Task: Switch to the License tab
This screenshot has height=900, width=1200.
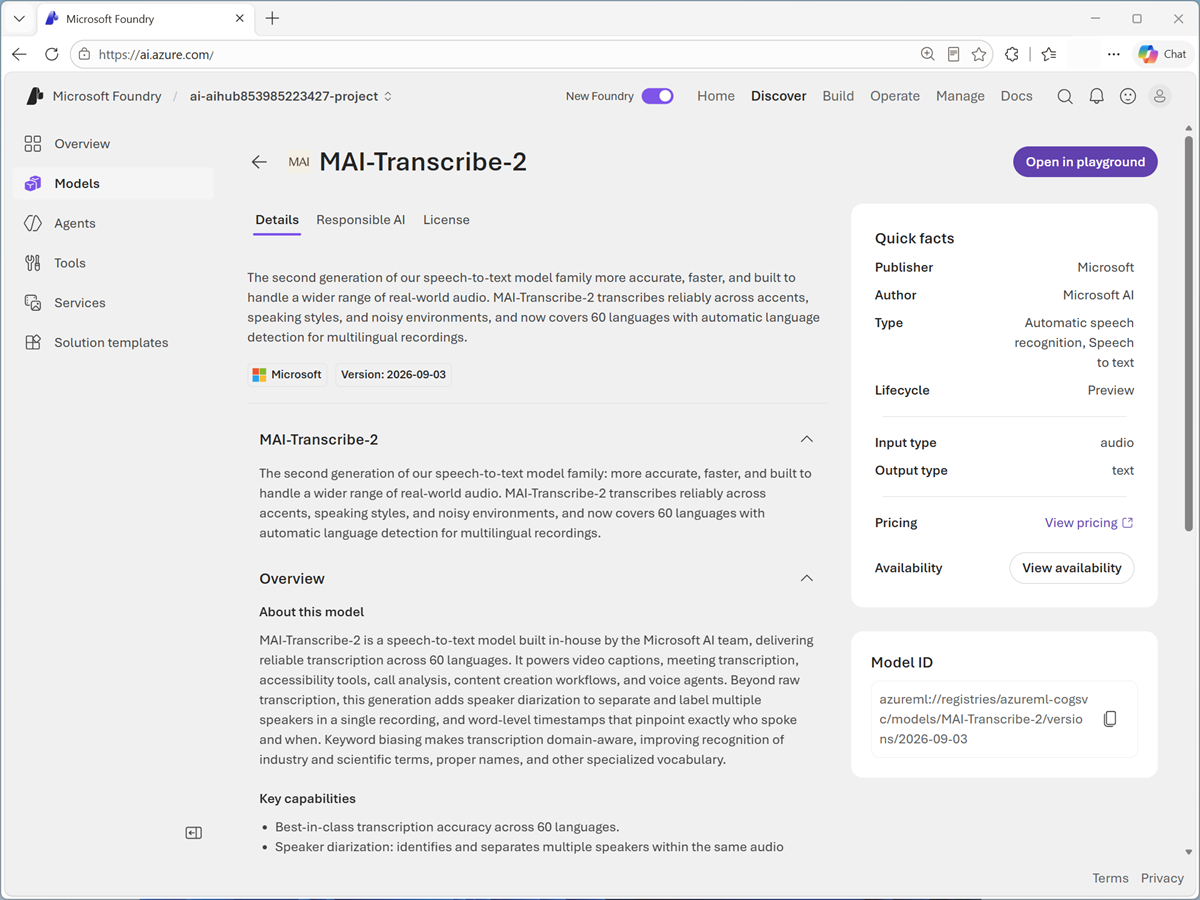Action: (446, 220)
